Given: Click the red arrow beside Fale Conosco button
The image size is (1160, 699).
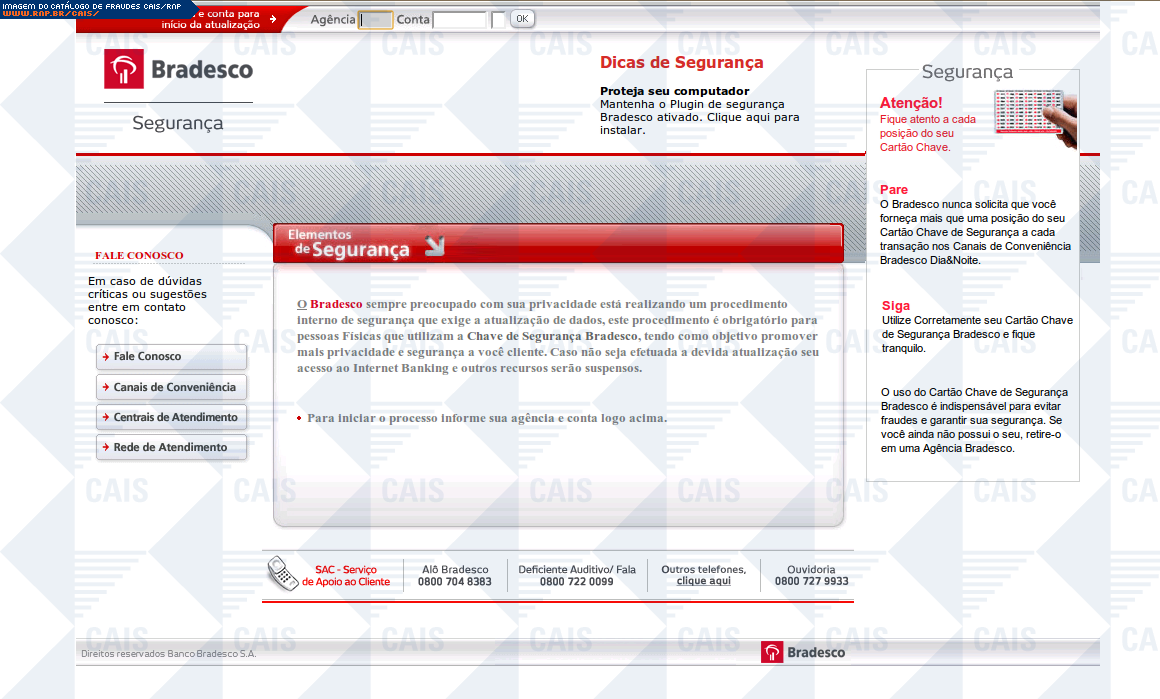Looking at the screenshot, I should 106,357.
